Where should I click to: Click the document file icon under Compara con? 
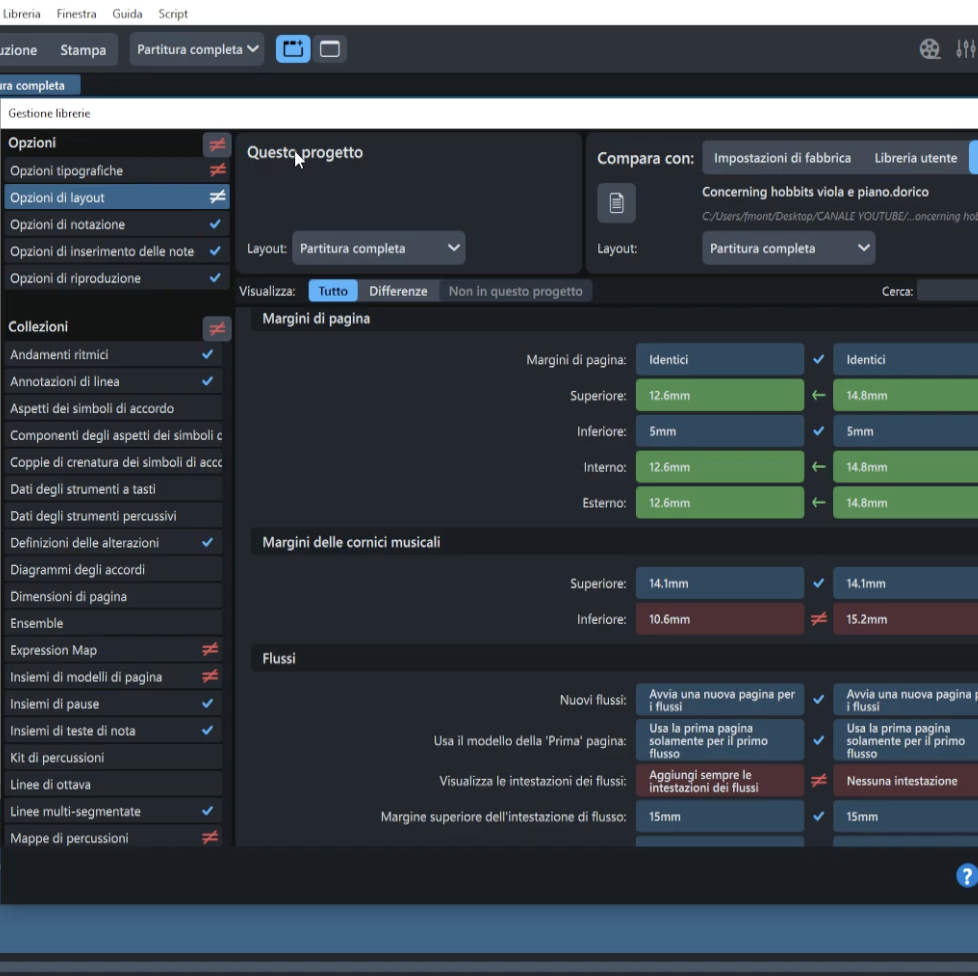point(616,203)
